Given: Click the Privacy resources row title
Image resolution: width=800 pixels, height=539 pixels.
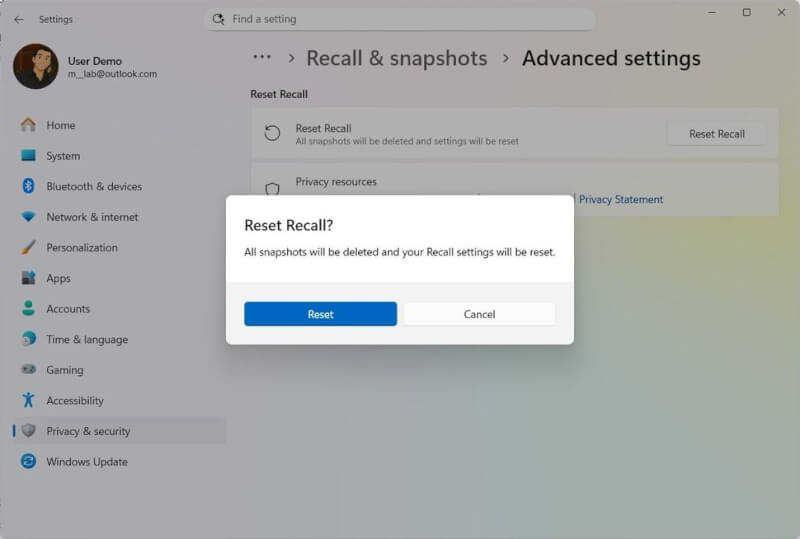Looking at the screenshot, I should (336, 182).
